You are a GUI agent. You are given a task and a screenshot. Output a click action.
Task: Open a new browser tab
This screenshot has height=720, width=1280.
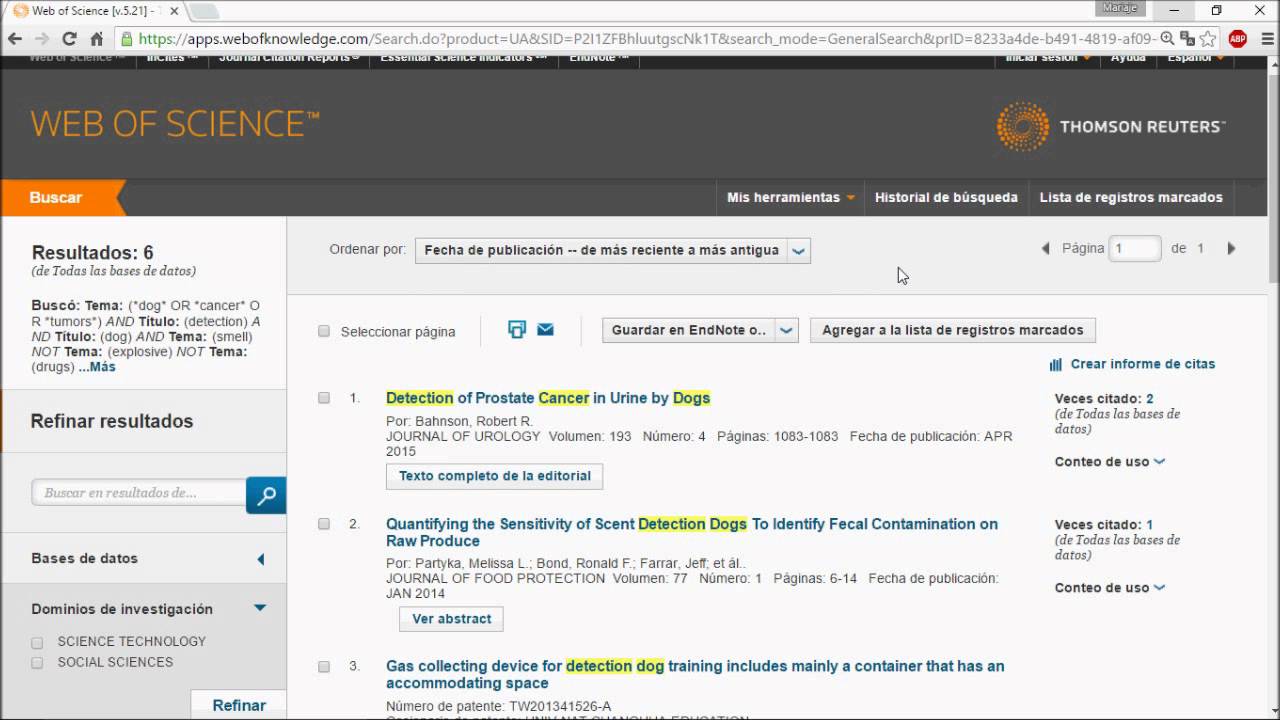coord(203,11)
